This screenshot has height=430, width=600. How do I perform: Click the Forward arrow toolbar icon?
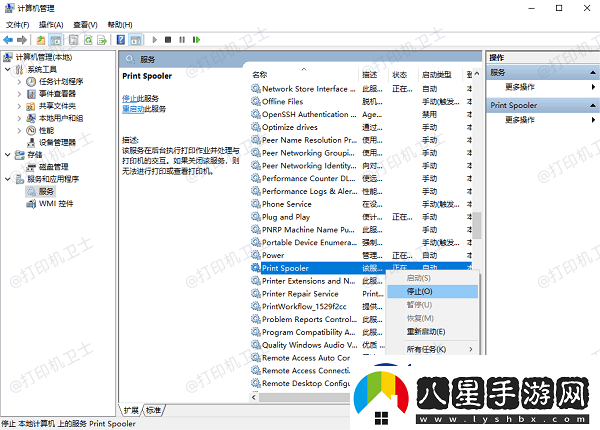[x=22, y=40]
